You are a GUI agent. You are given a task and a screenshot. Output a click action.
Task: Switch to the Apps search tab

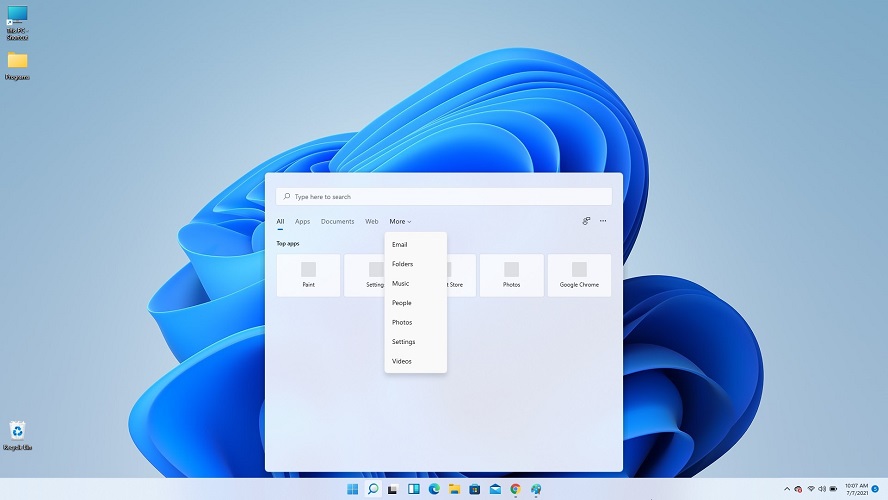(302, 221)
